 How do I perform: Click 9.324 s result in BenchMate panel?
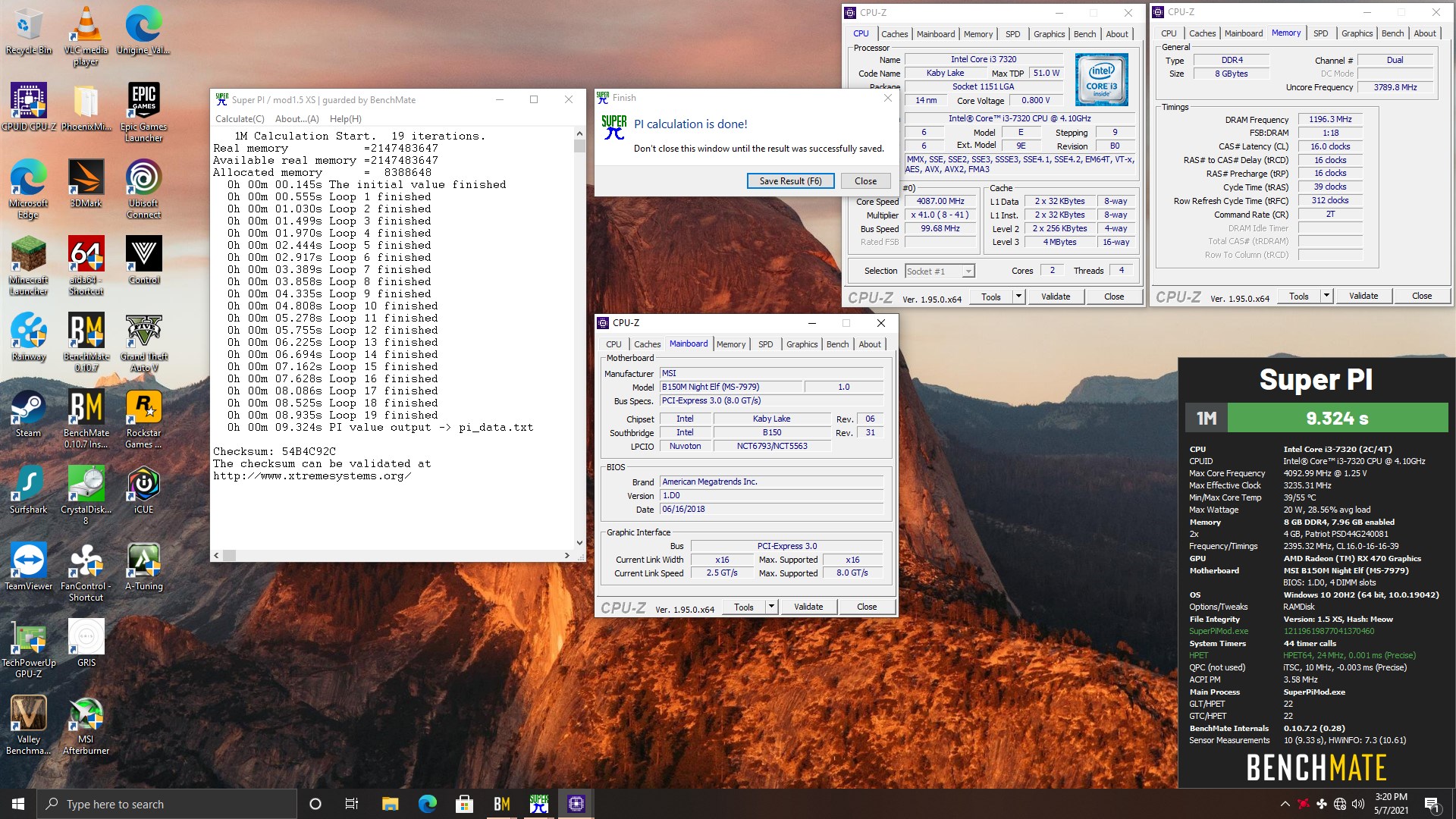pyautogui.click(x=1337, y=418)
